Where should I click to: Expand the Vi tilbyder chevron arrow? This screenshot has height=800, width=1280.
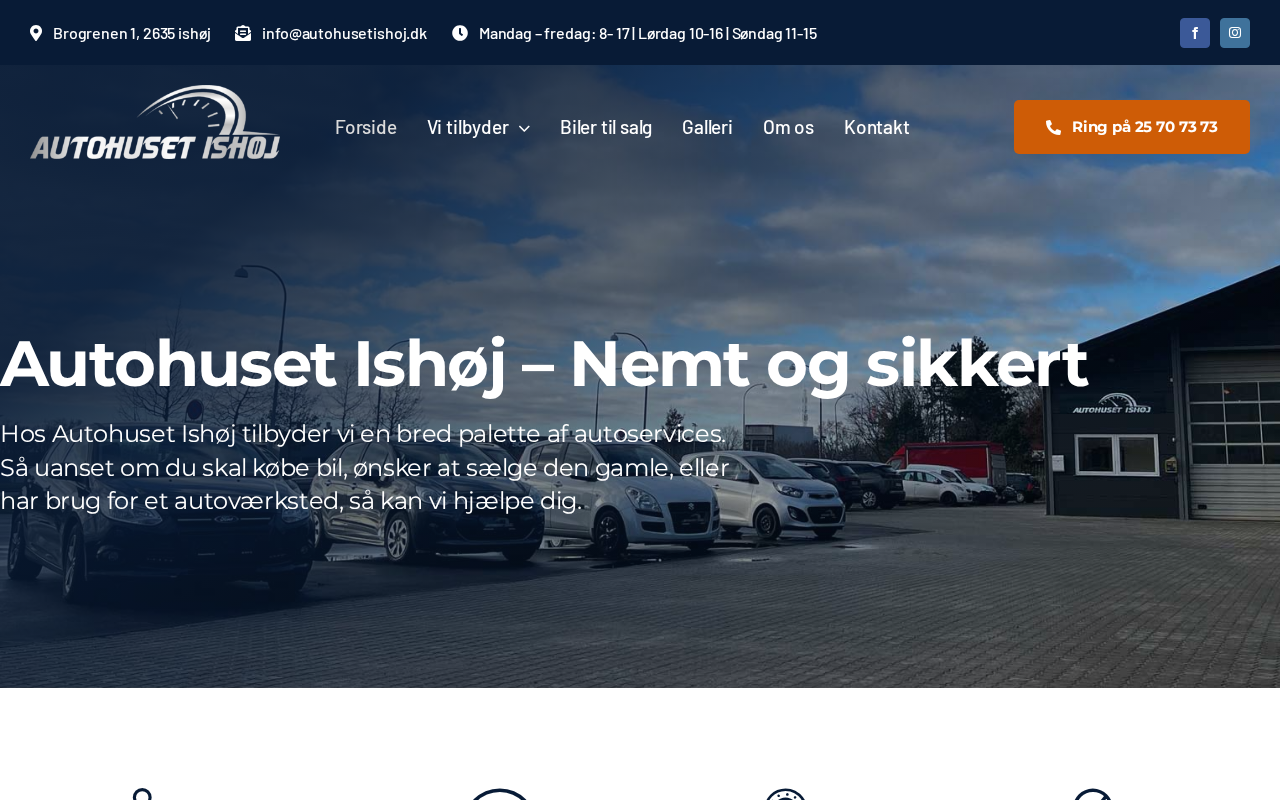(524, 128)
